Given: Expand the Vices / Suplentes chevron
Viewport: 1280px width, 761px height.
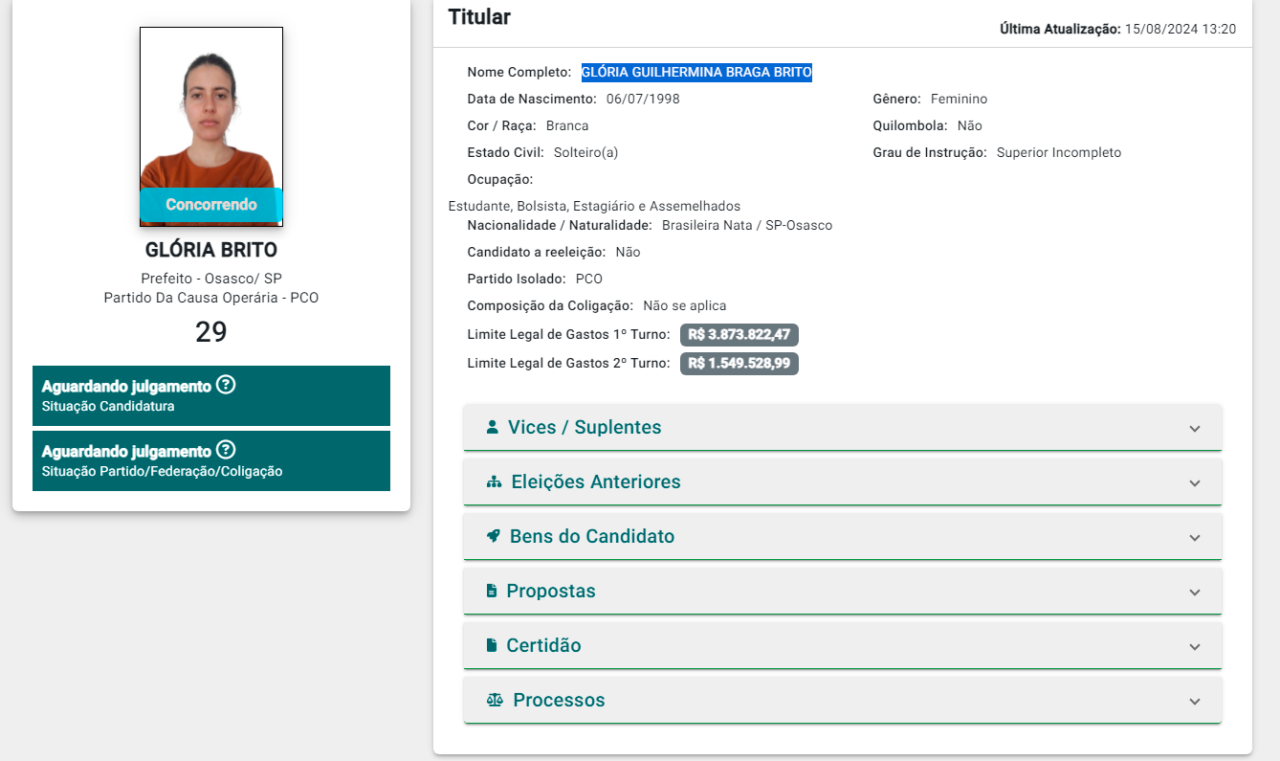Looking at the screenshot, I should click(1194, 428).
